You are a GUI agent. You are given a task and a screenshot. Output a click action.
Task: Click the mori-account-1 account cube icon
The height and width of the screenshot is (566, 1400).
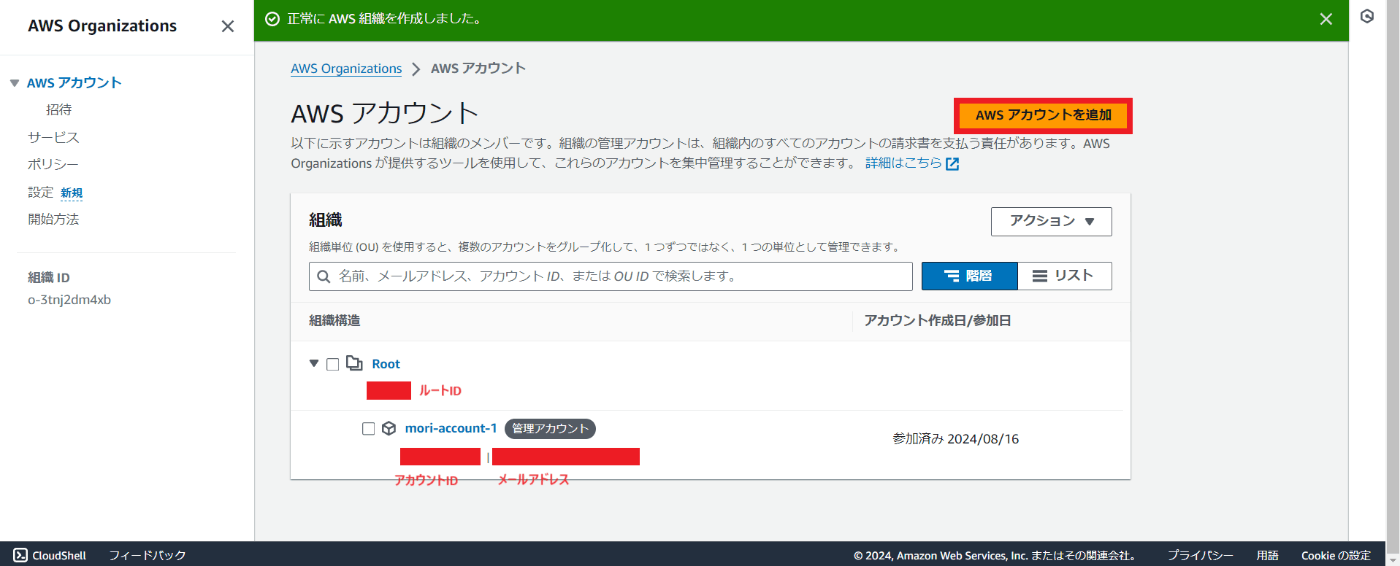pyautogui.click(x=389, y=428)
